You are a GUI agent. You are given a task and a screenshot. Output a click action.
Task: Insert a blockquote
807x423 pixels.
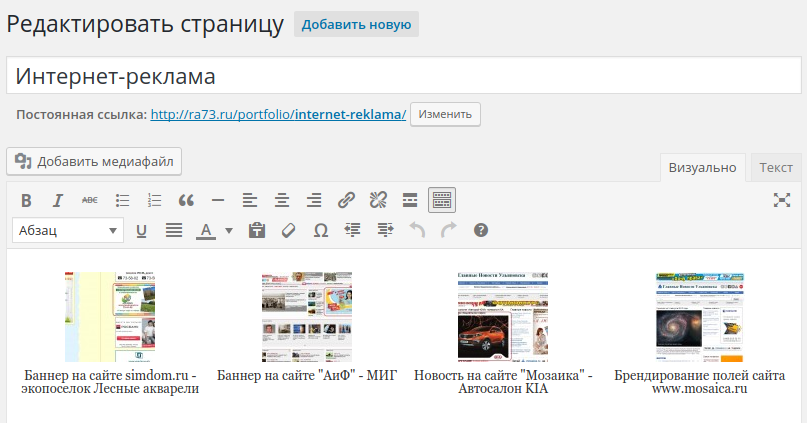tap(186, 200)
